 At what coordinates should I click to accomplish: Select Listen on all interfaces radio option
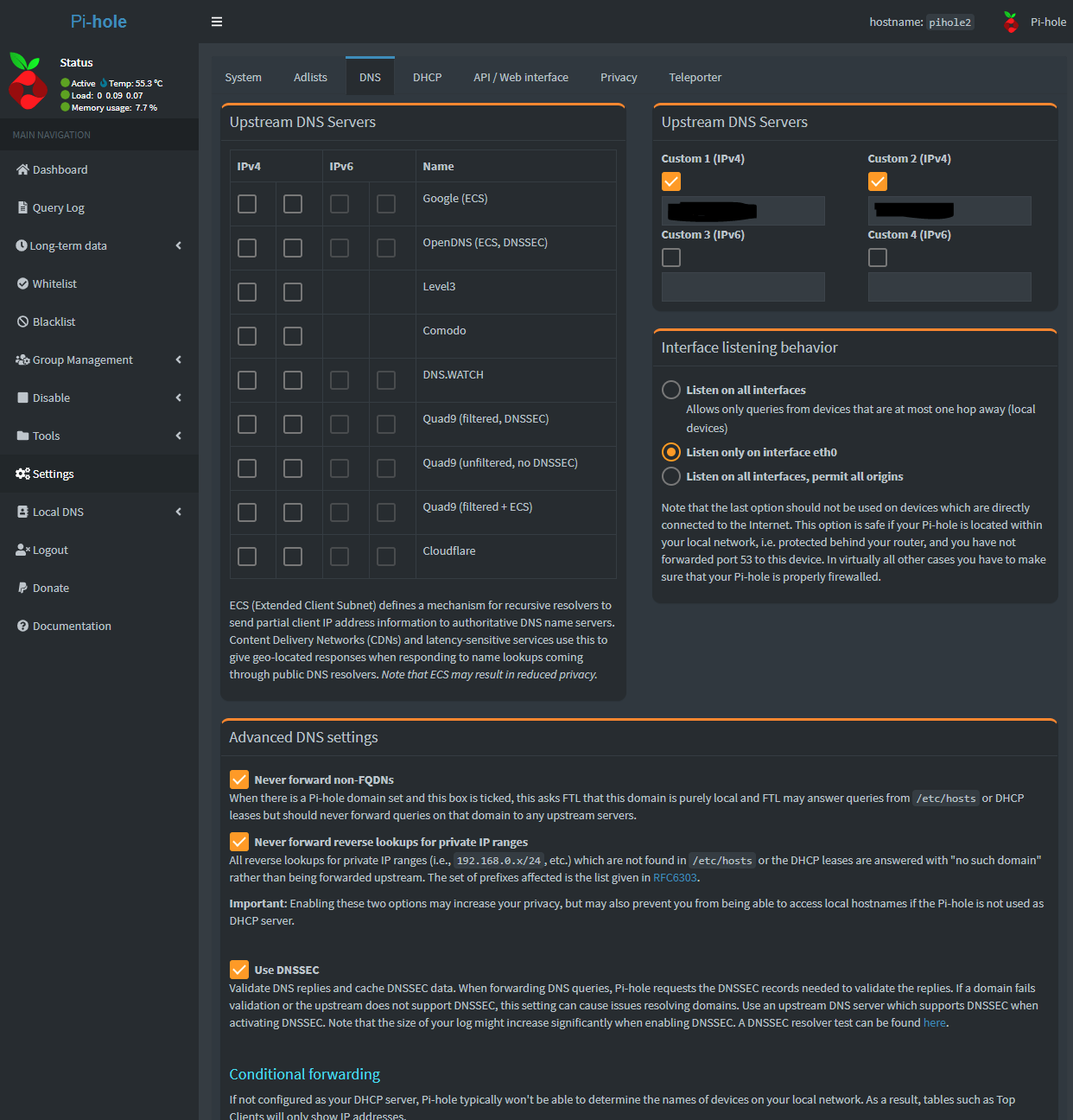pyautogui.click(x=671, y=390)
